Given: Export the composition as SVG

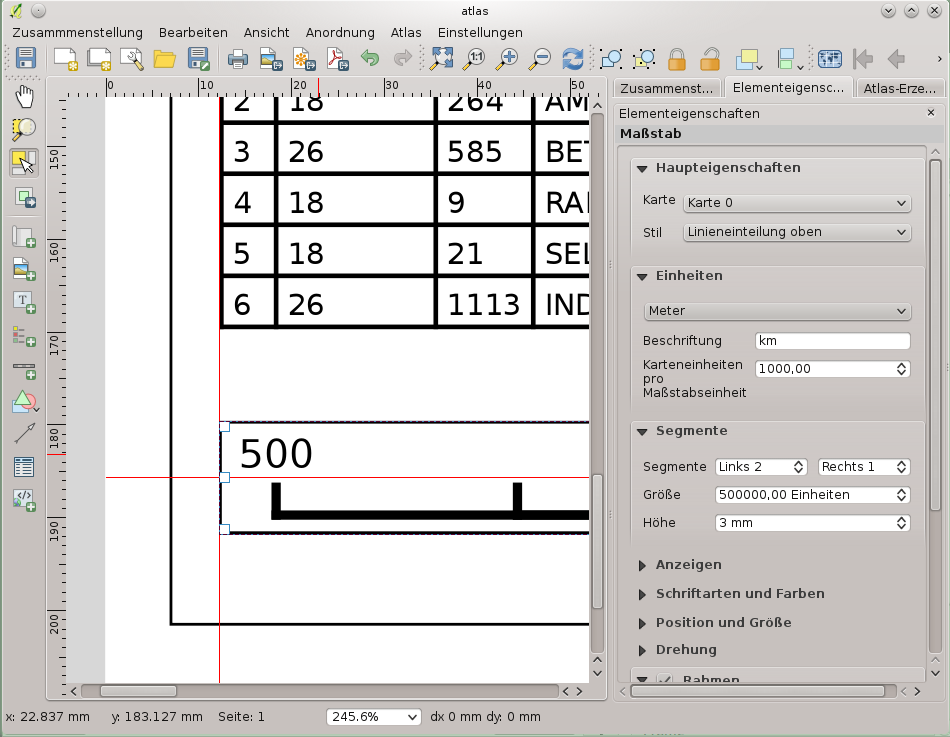Looking at the screenshot, I should (x=304, y=59).
